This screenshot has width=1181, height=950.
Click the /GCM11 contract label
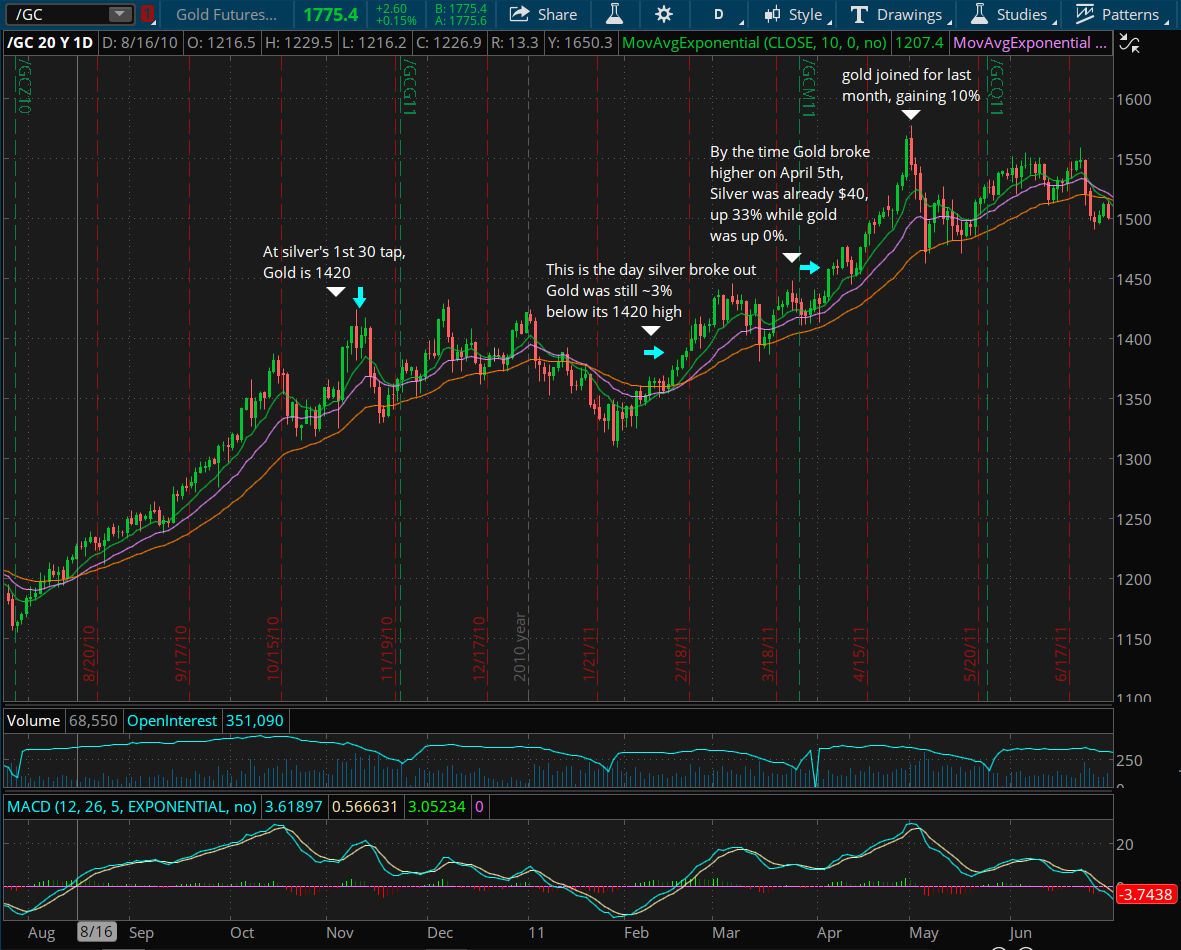coord(809,87)
